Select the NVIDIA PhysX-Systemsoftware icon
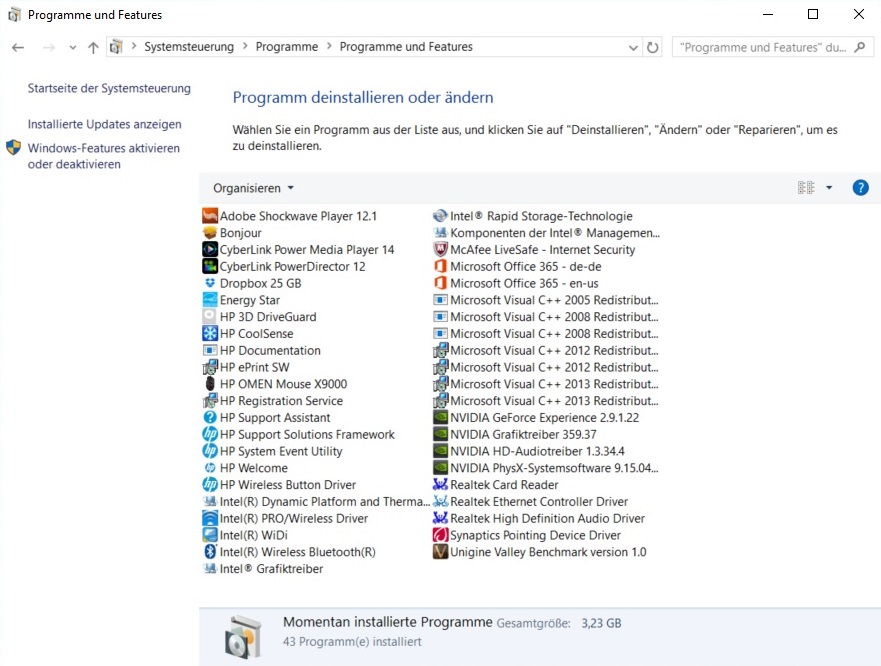This screenshot has height=666, width=881. 440,468
